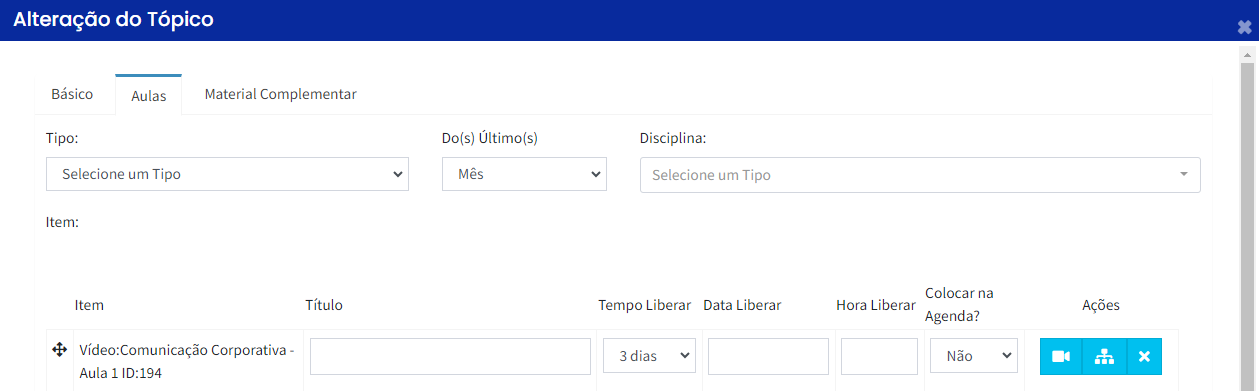Select the Aulas tab

pos(148,95)
